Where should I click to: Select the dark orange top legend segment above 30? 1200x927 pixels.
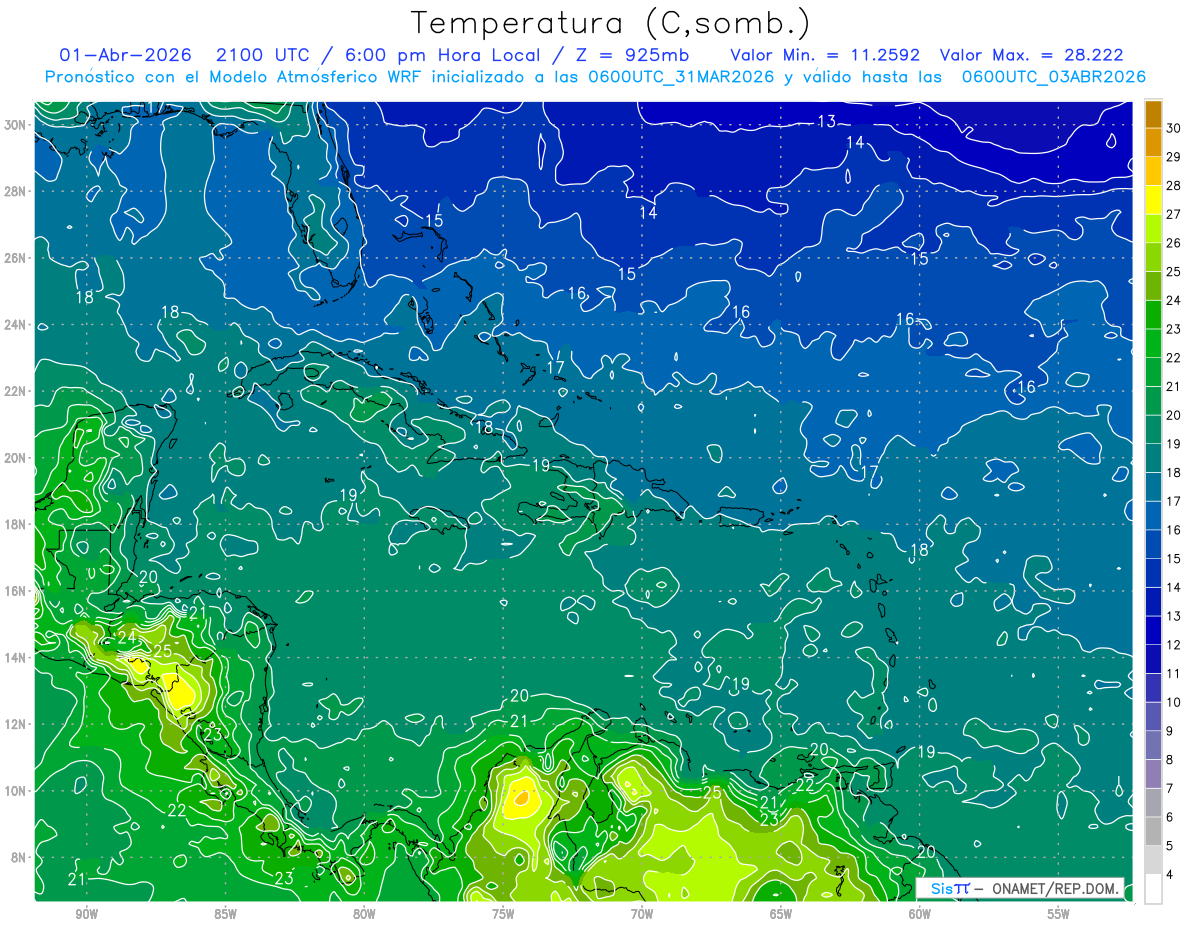[x=1153, y=113]
